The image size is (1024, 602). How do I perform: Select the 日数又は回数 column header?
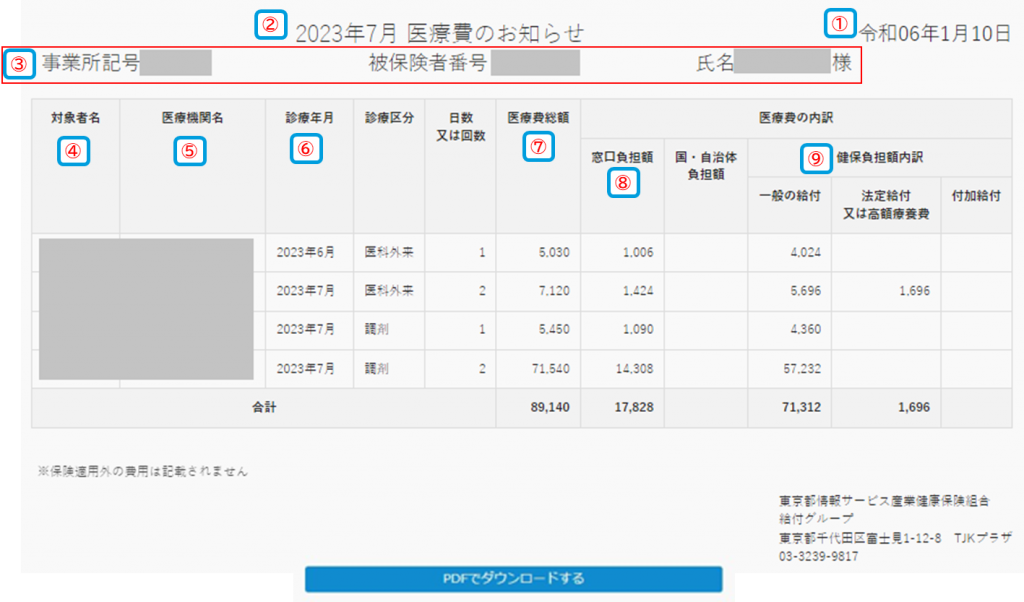click(x=460, y=127)
